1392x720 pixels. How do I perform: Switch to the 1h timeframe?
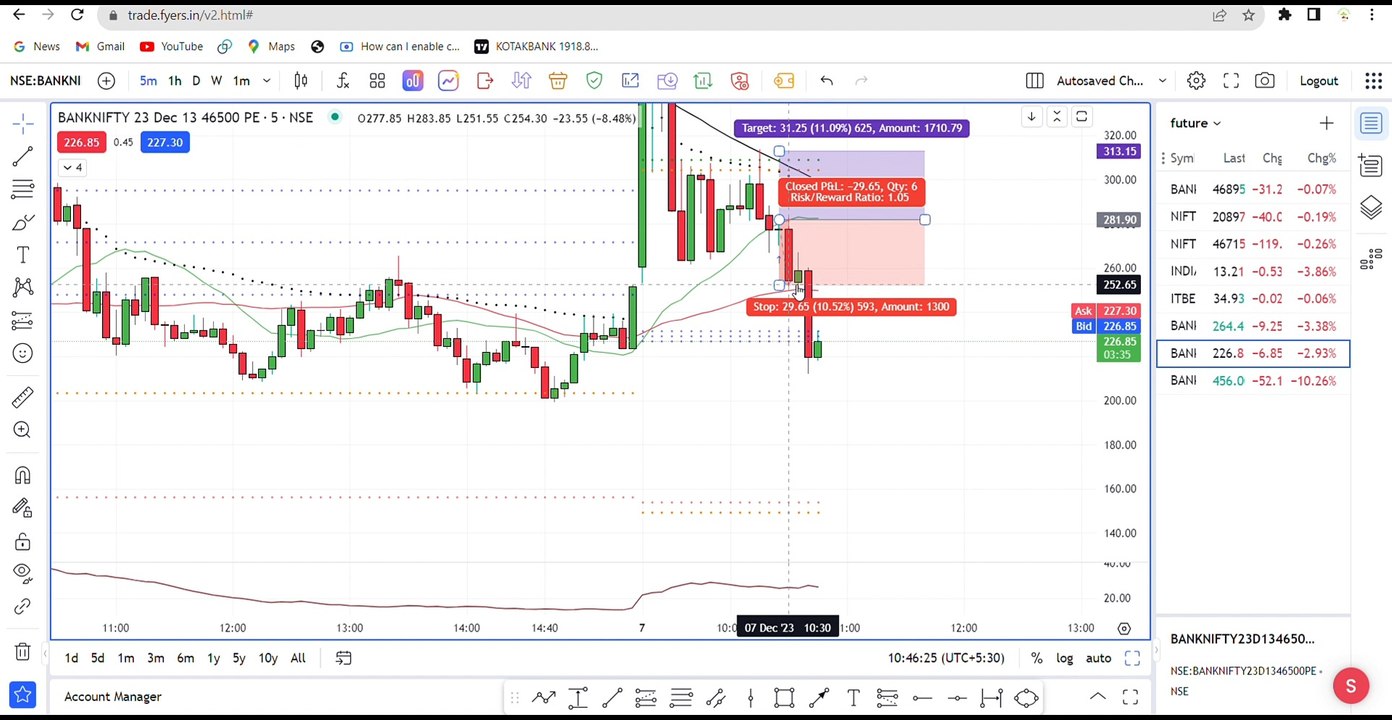point(174,81)
